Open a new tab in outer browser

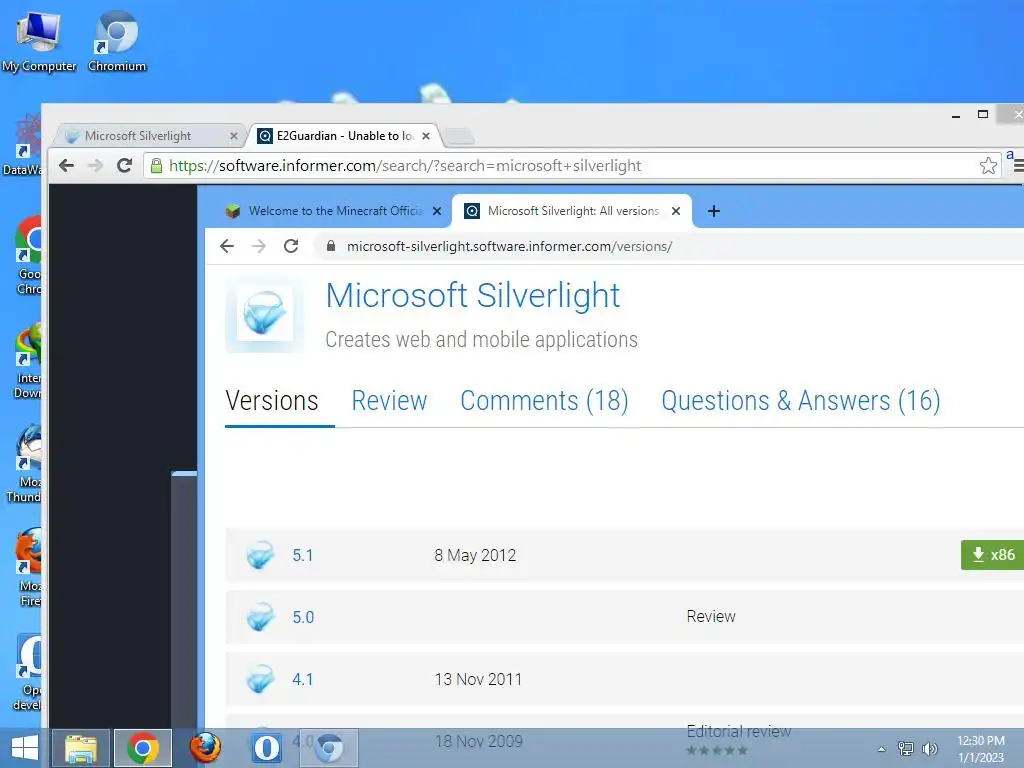pyautogui.click(x=460, y=136)
